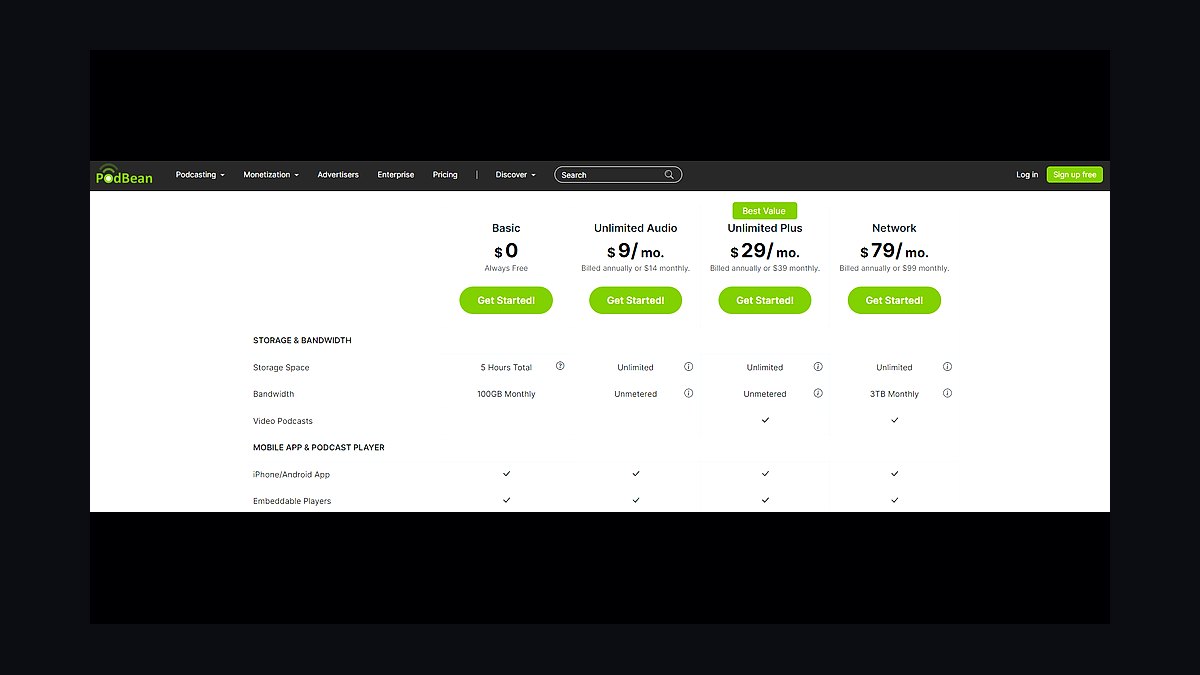Open info icon for Network Storage Space
1200x675 pixels.
pyautogui.click(x=947, y=367)
